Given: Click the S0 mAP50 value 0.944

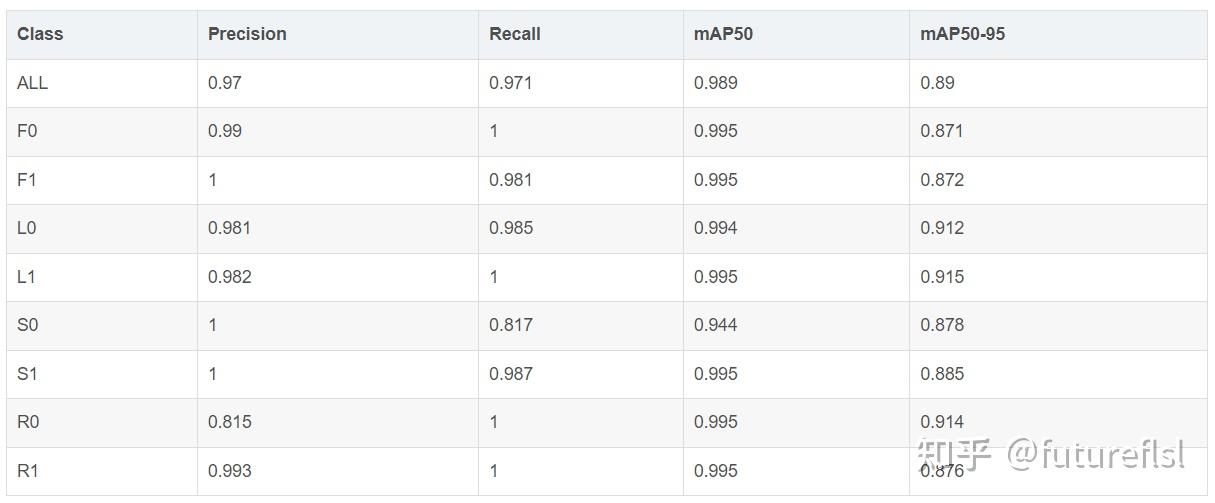Looking at the screenshot, I should coord(716,325).
